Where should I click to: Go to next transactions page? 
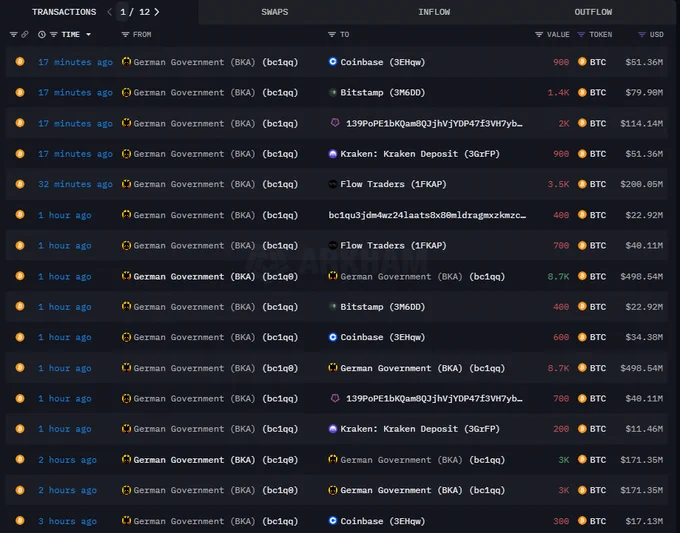coord(157,12)
